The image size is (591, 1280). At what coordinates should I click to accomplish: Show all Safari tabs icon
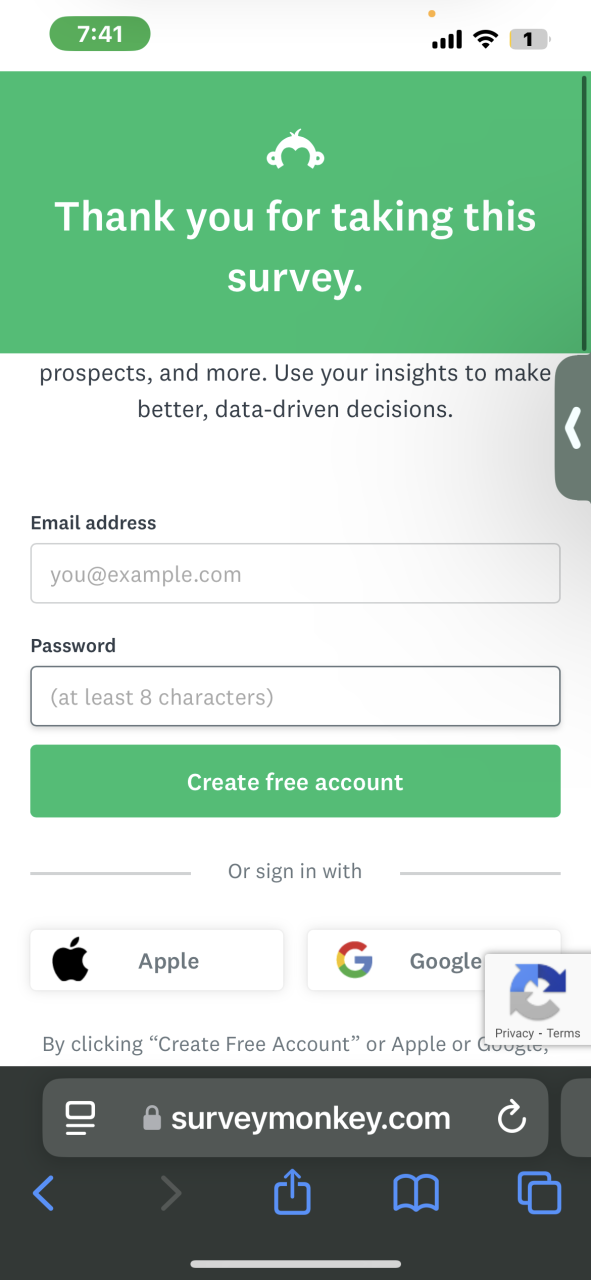point(539,1192)
